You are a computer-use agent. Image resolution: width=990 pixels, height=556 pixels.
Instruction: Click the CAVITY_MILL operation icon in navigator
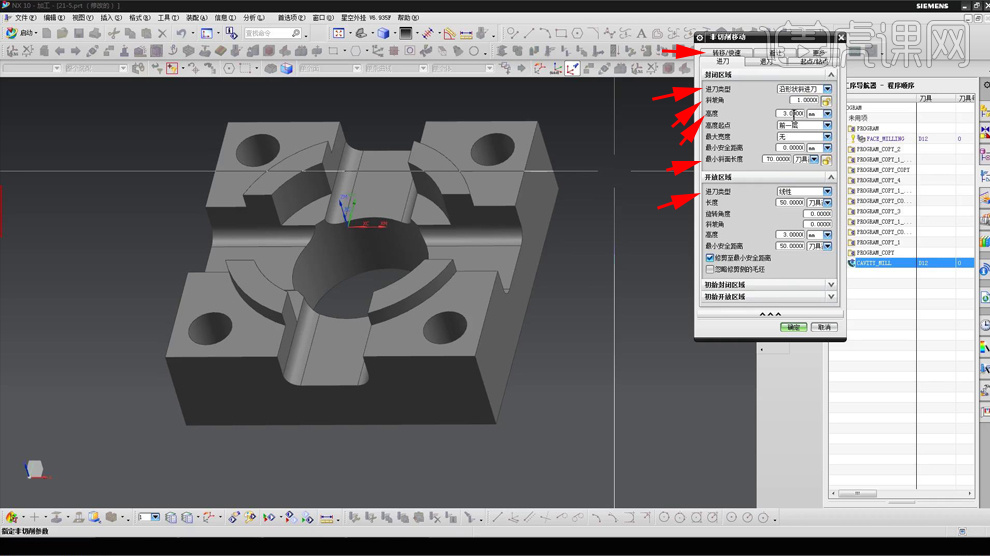point(852,263)
